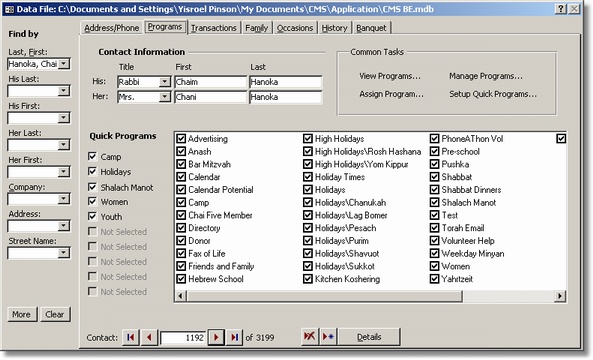Toggle the Bar Mitzvah checkbox

[x=181, y=164]
